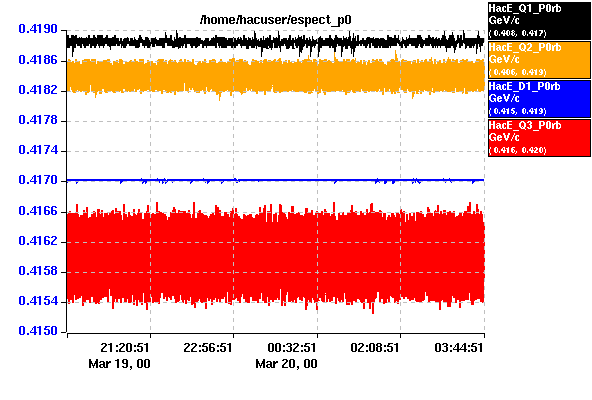Click the 0.4182 y-axis label
The width and height of the screenshot is (592, 400).
(x=38, y=90)
